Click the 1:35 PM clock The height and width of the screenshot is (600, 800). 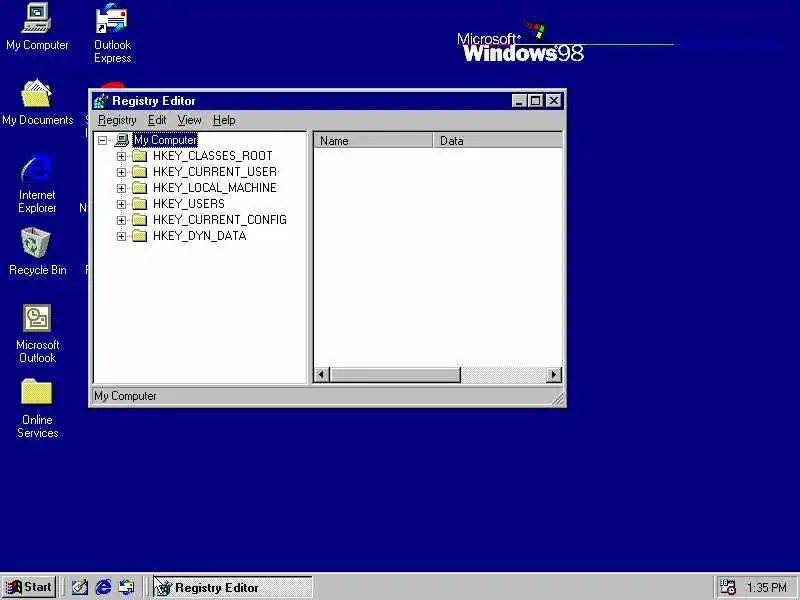click(x=767, y=588)
